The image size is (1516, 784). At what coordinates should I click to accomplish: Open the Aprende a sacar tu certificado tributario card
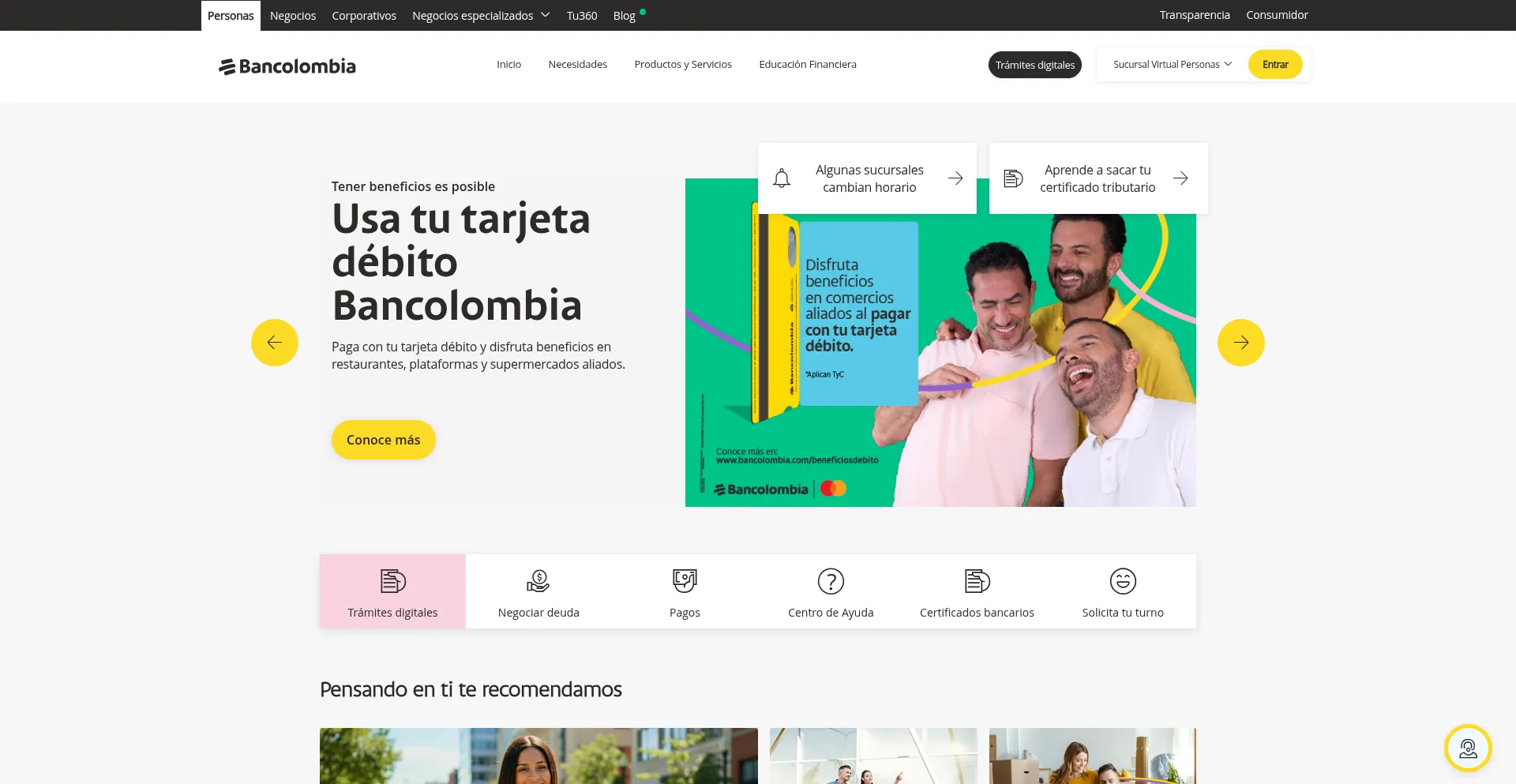tap(1098, 178)
